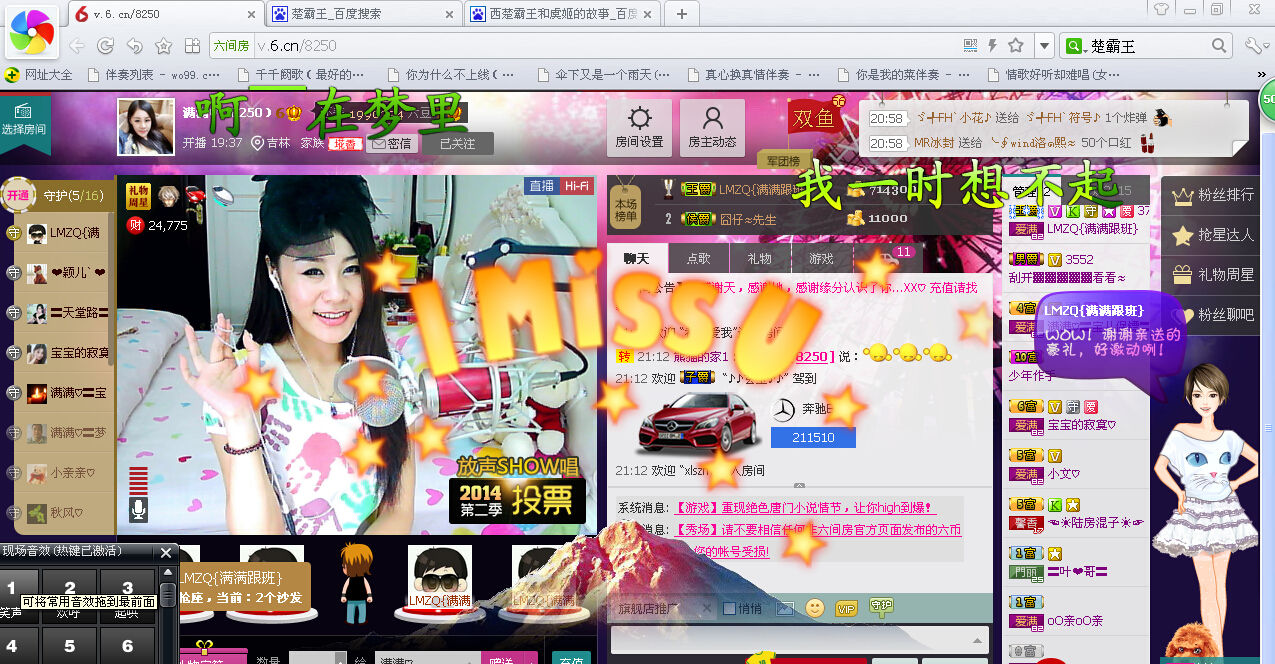Select guardian LMZQ{满 in the list
The height and width of the screenshot is (664, 1275).
pos(56,233)
